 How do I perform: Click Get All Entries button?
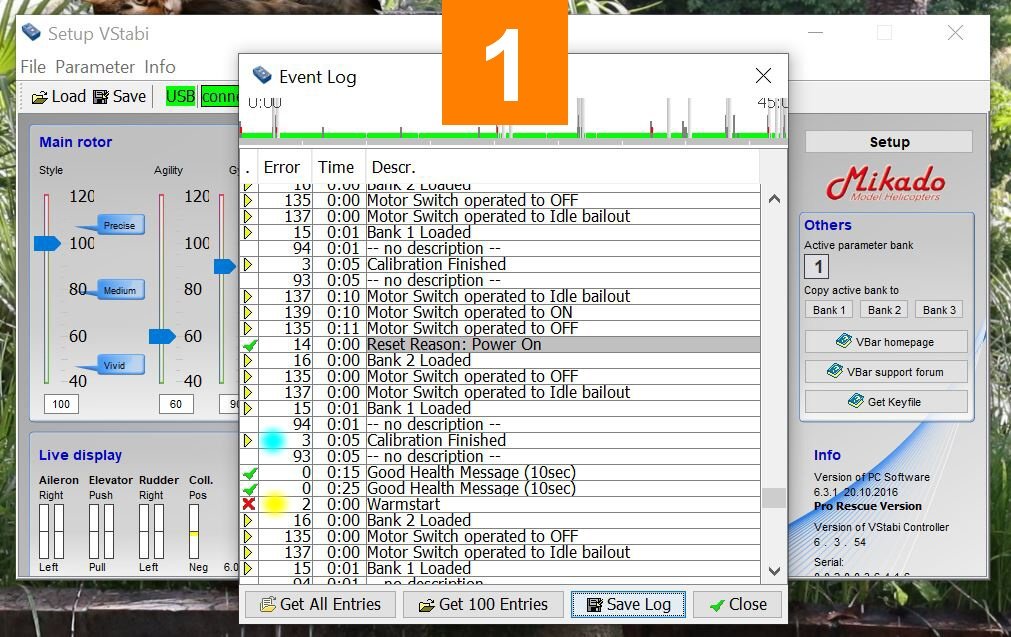[320, 604]
